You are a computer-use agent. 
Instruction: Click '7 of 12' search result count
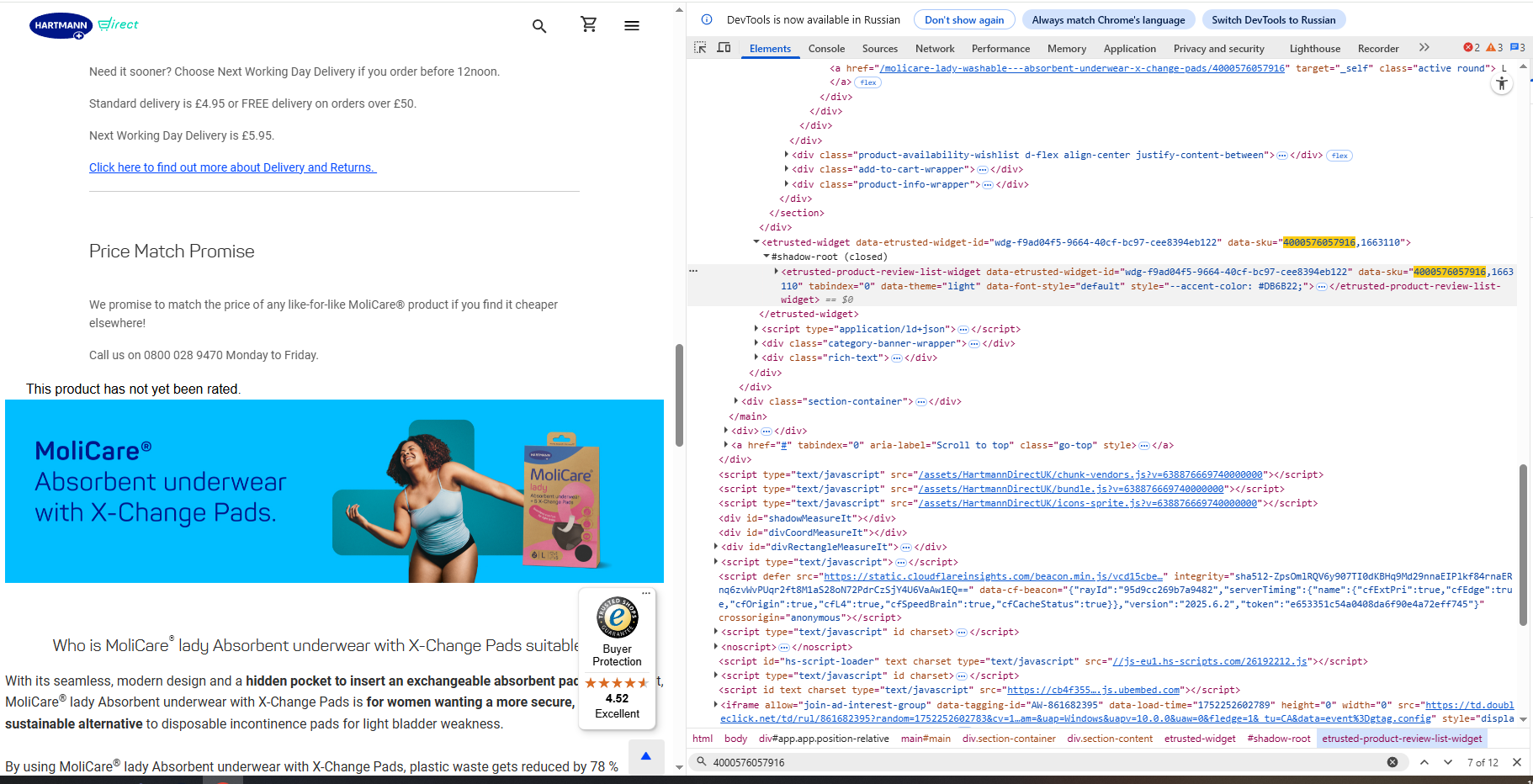(x=1483, y=762)
